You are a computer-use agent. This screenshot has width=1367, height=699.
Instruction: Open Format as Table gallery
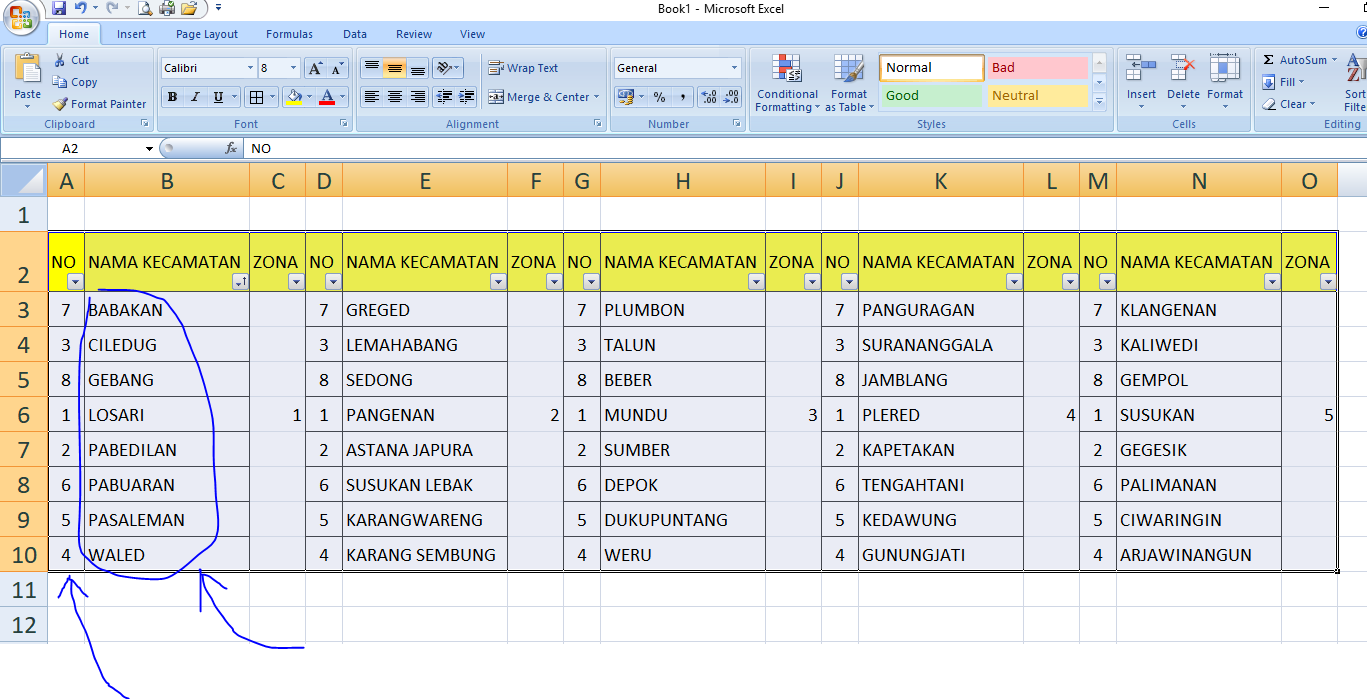[x=849, y=83]
